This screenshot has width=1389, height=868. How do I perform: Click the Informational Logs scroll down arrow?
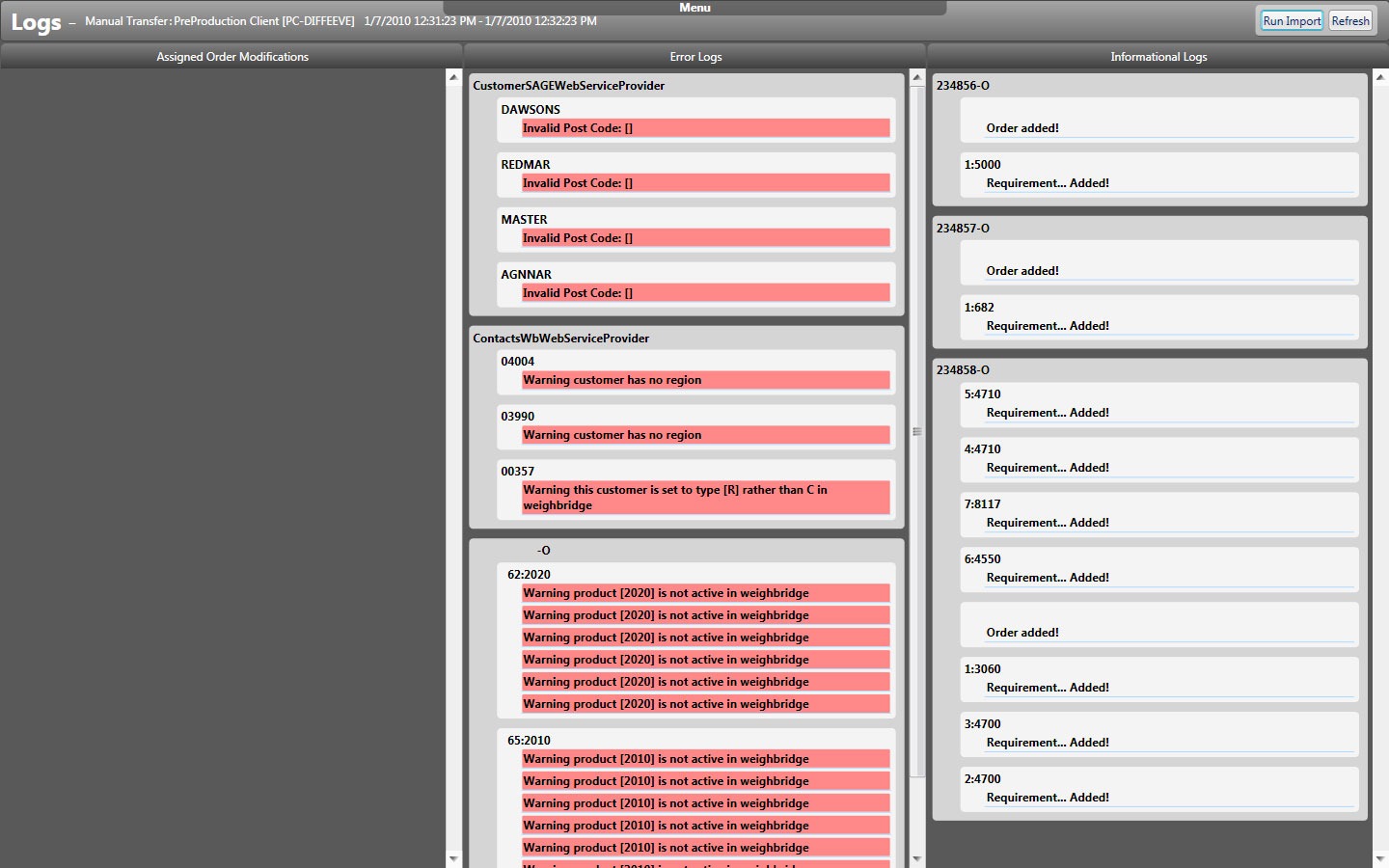1380,858
